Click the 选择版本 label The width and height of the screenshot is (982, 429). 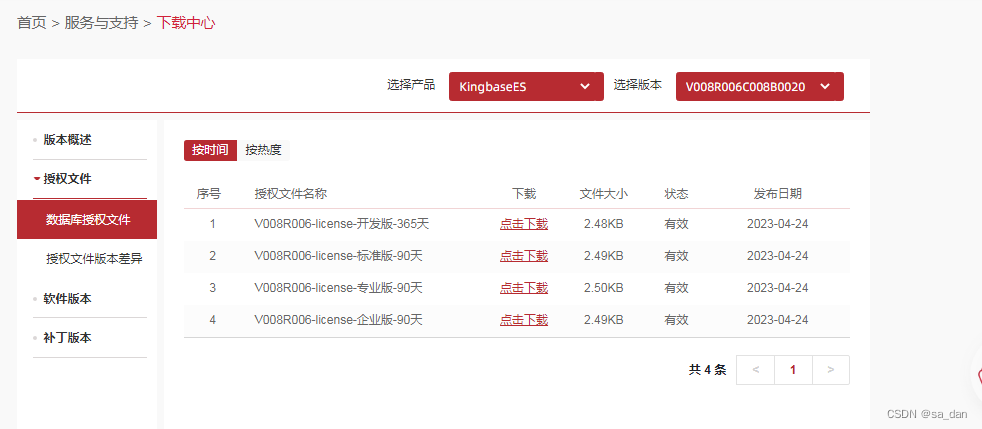tap(638, 85)
